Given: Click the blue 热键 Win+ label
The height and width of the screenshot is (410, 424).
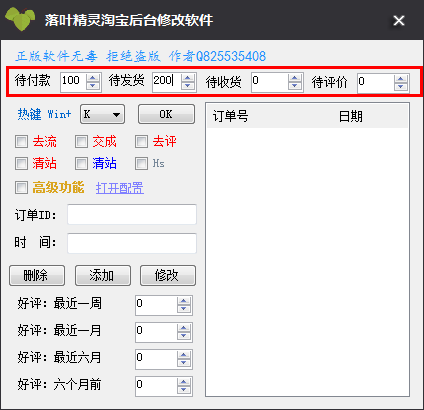Looking at the screenshot, I should (44, 114).
